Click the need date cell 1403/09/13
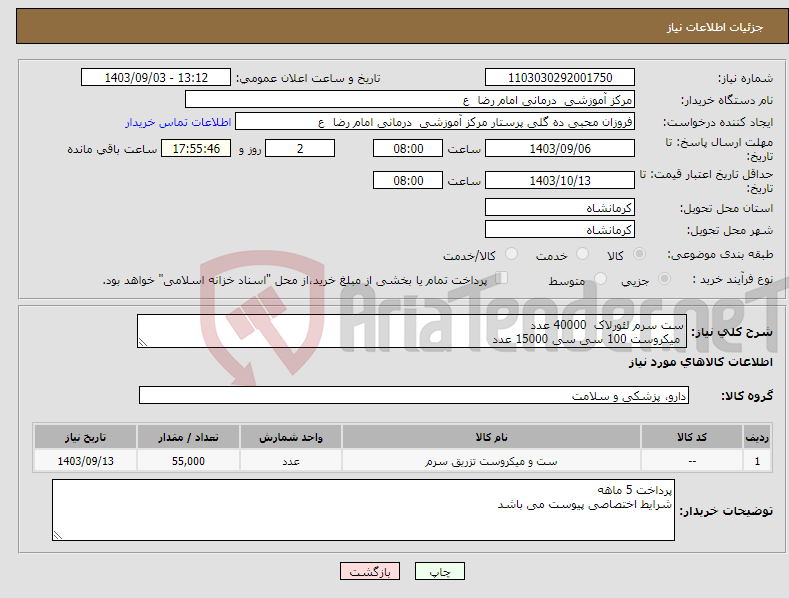This screenshot has height=598, width=789. [x=86, y=461]
